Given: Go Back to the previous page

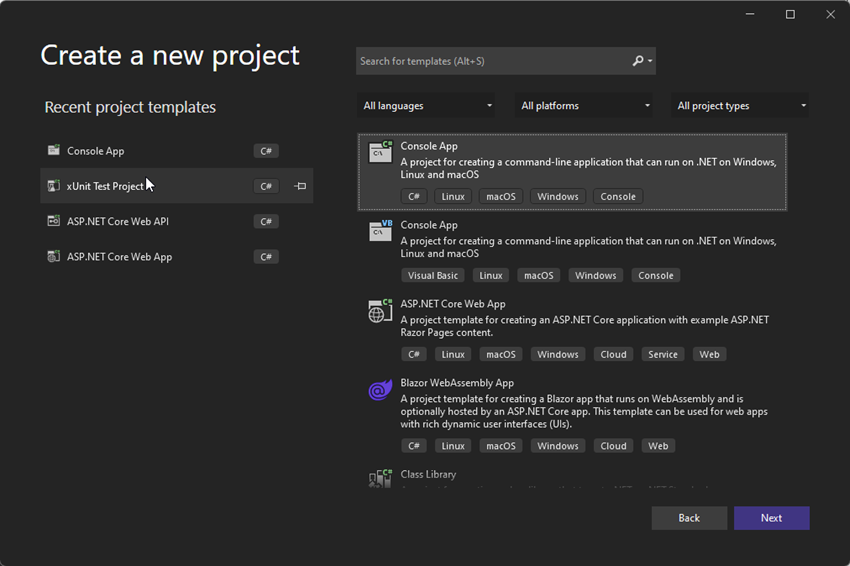Looking at the screenshot, I should pos(689,518).
